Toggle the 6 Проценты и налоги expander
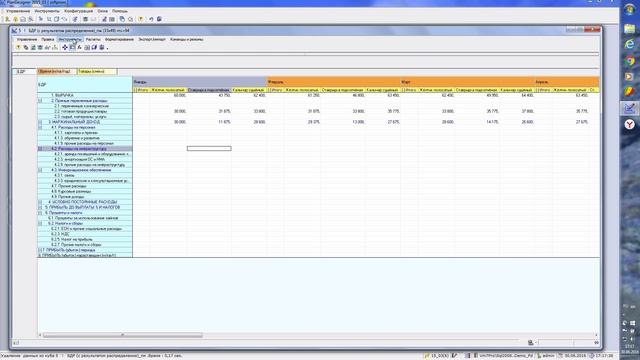This screenshot has height=360, width=640. click(x=40, y=213)
